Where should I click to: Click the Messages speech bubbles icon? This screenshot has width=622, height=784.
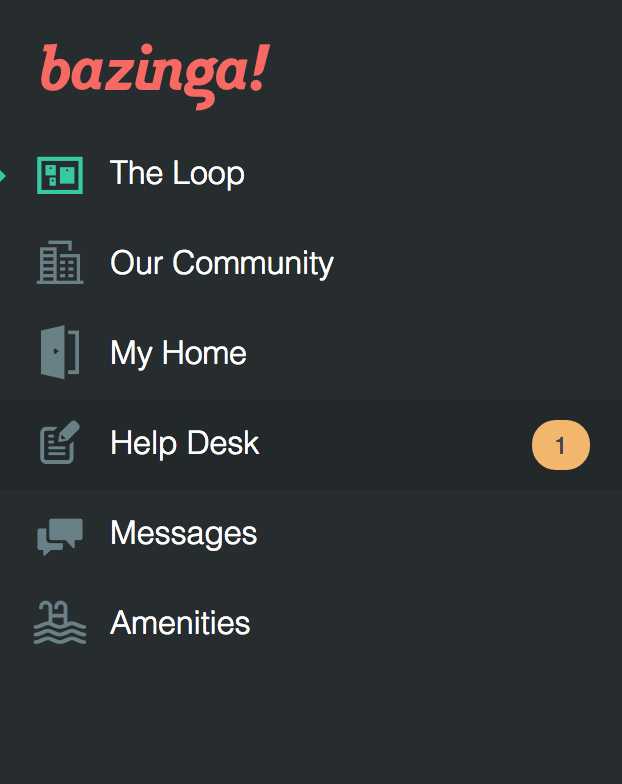59,534
